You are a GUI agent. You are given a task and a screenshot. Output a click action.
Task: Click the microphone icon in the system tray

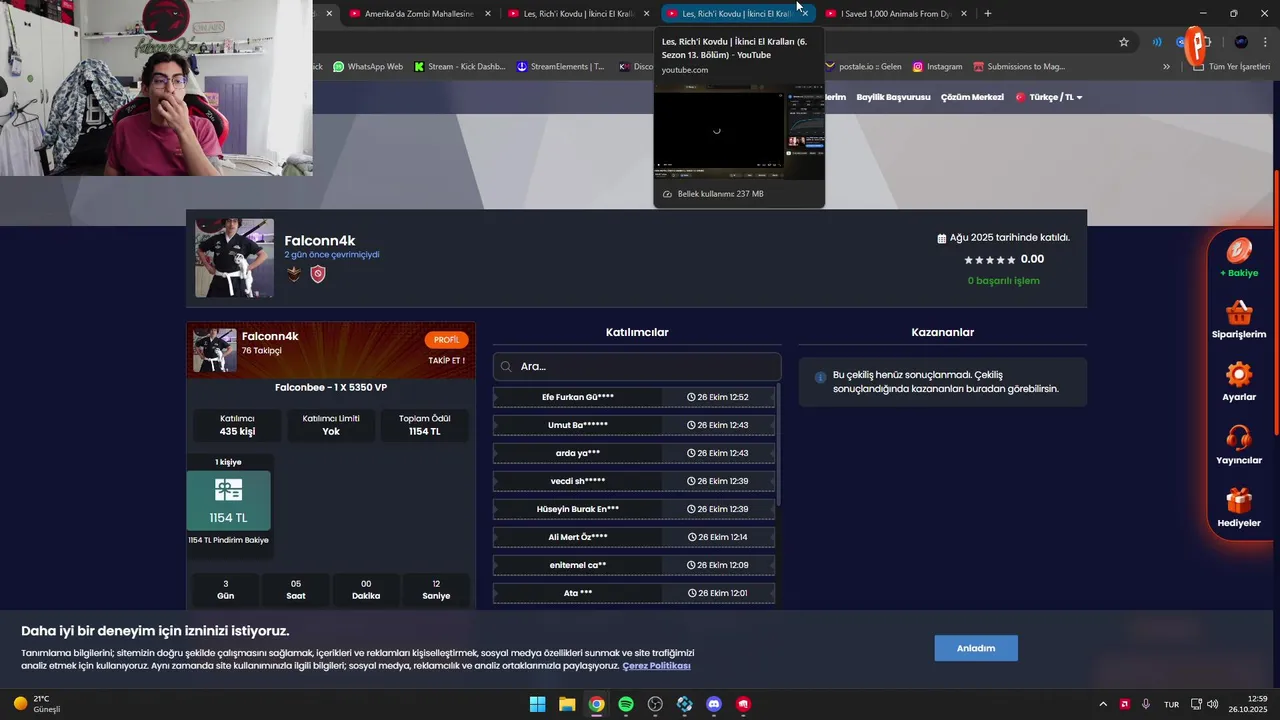pos(1146,704)
